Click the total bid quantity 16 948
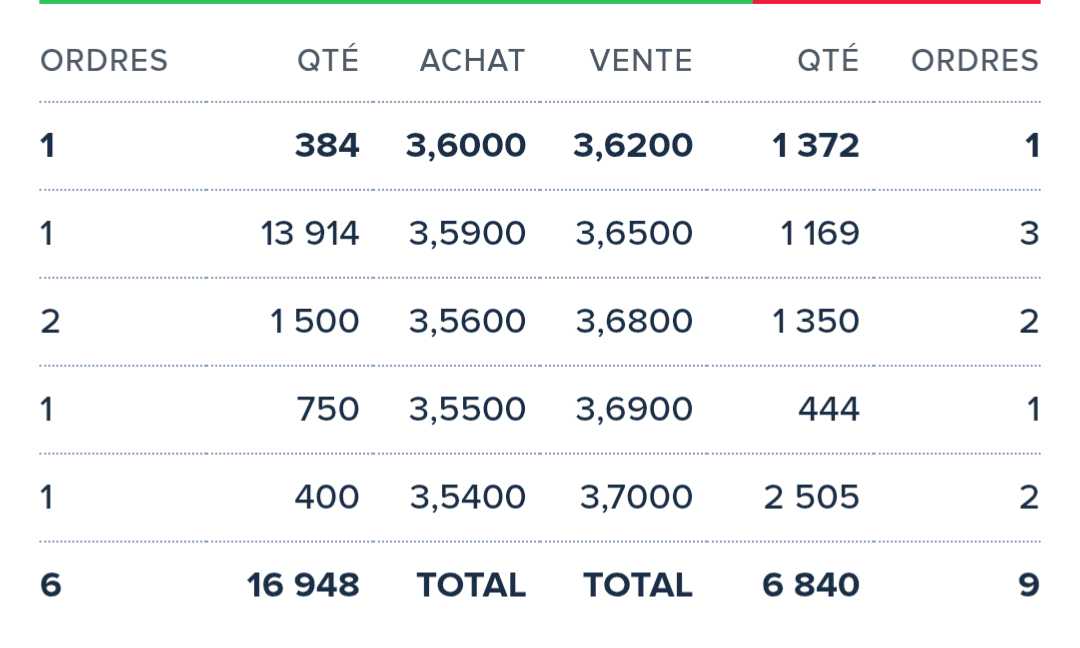1080x648 pixels. pos(303,586)
